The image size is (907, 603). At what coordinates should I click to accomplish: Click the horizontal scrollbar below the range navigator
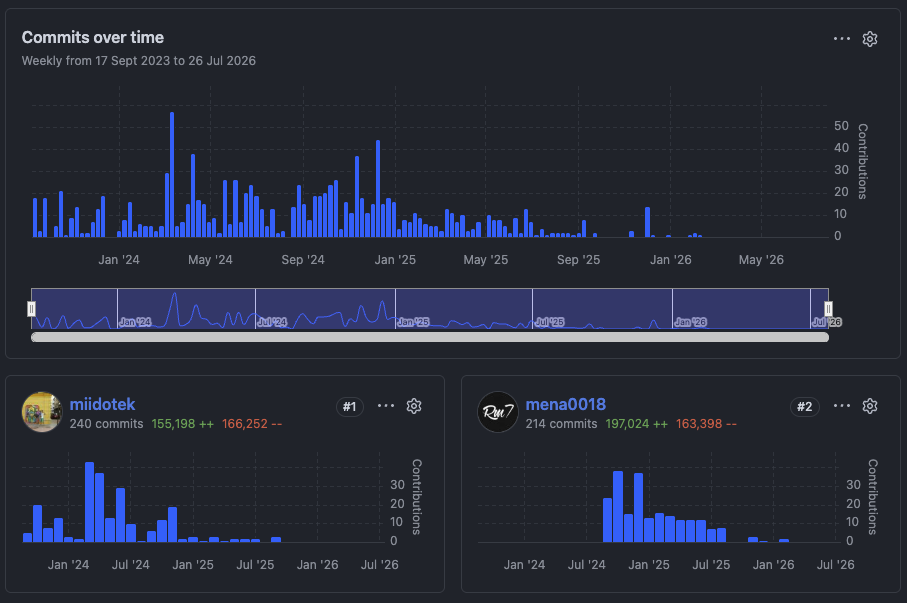click(x=430, y=337)
